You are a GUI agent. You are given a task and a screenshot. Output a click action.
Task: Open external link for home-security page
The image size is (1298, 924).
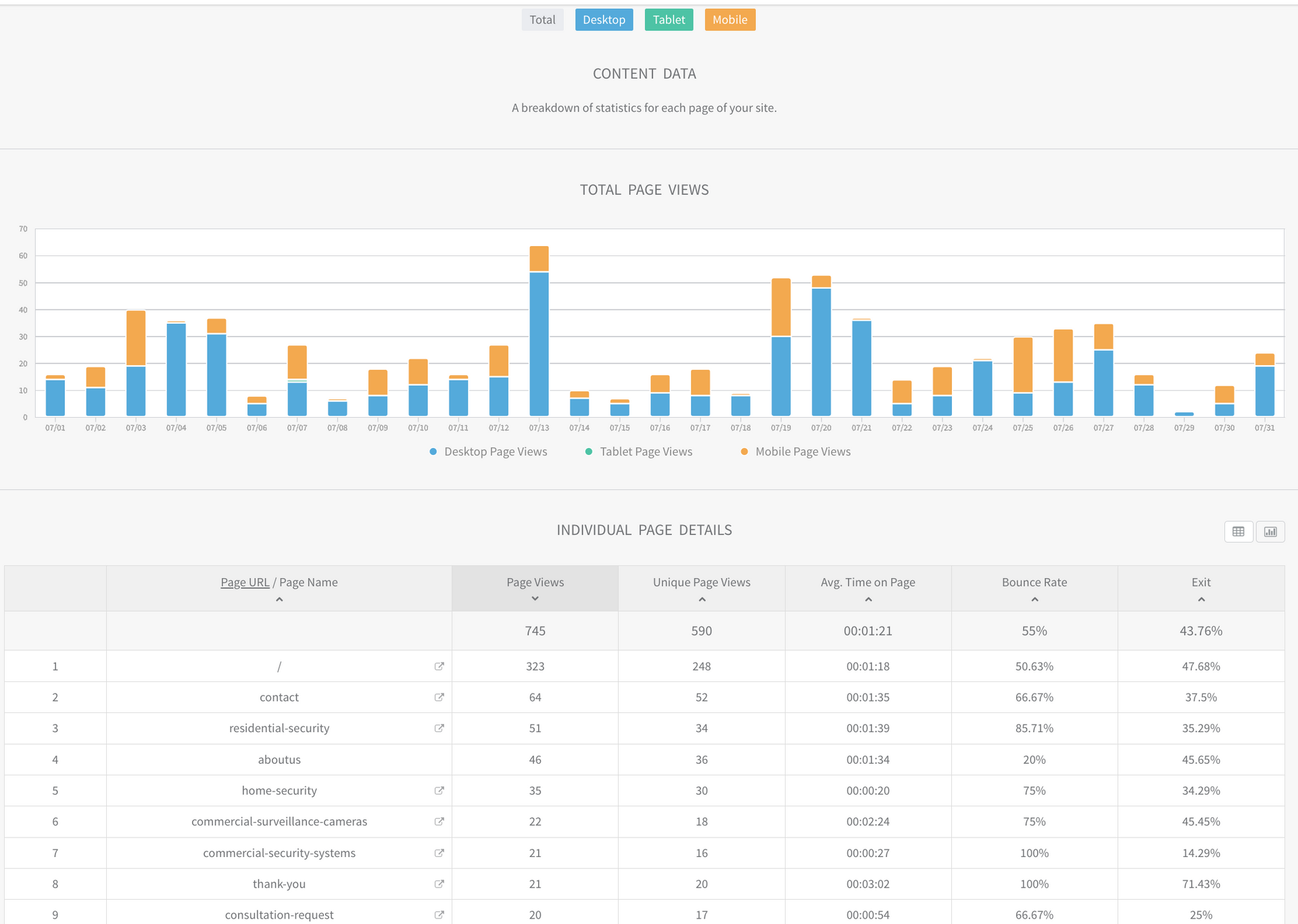click(x=439, y=790)
